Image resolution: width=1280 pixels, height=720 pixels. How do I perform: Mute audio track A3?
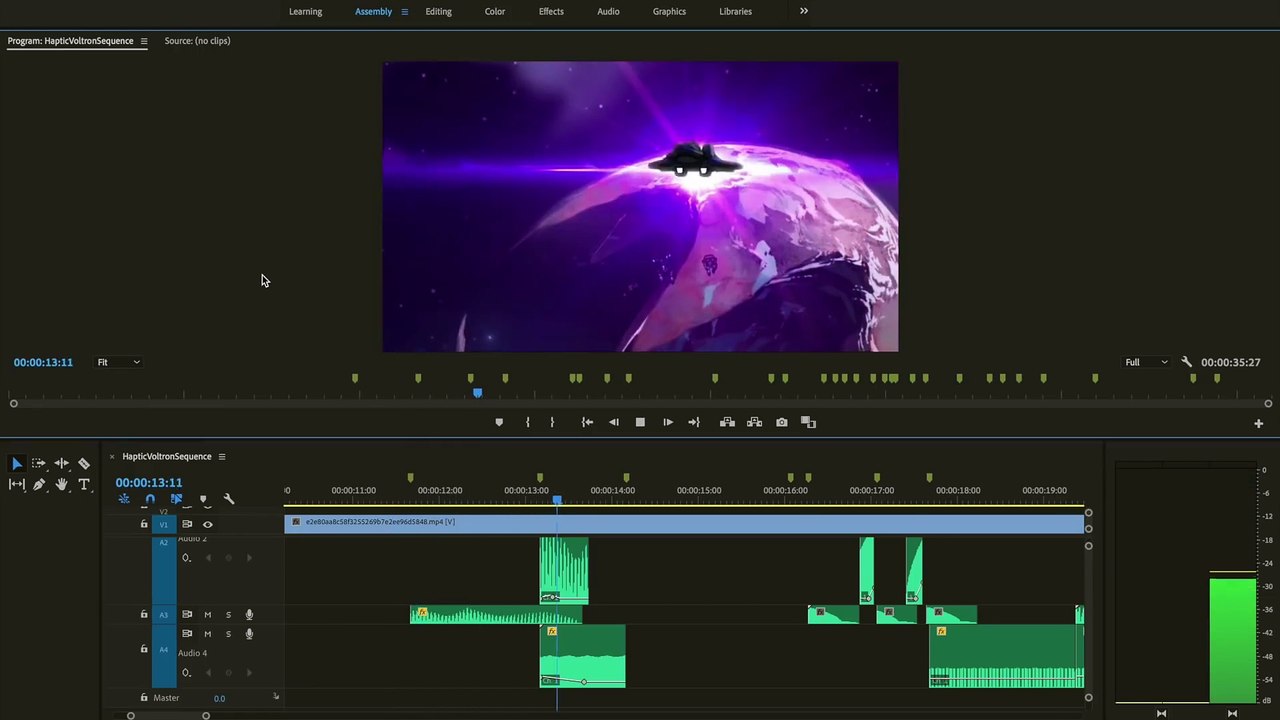coord(208,614)
